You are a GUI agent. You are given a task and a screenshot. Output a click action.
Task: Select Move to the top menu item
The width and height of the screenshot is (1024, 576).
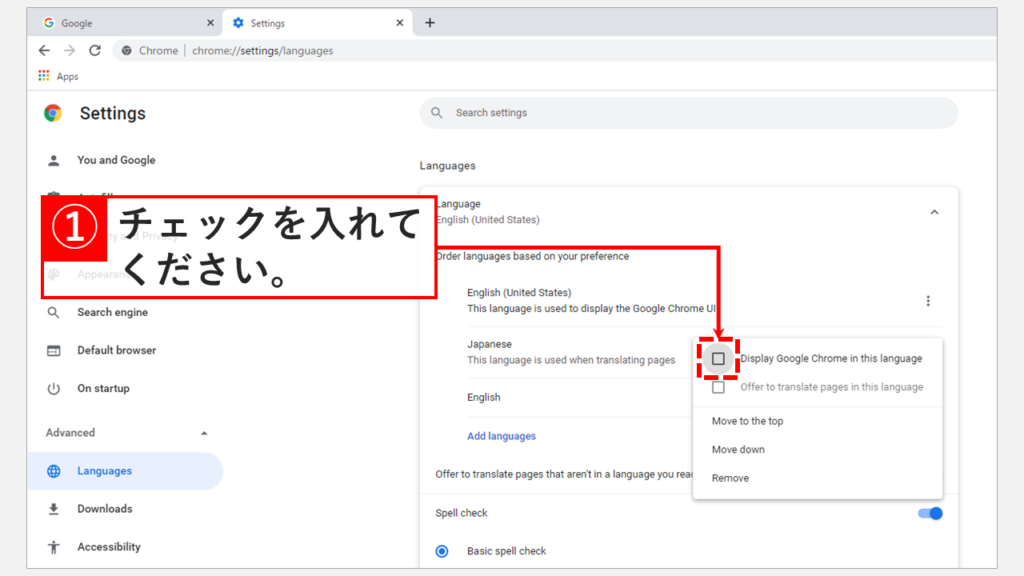pos(747,421)
